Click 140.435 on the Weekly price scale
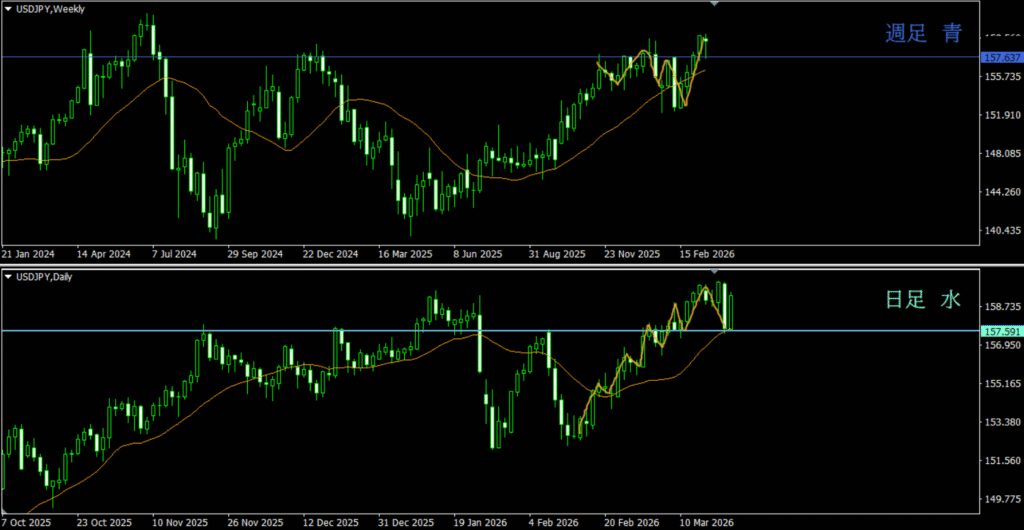Viewport: 1024px width, 530px height. coord(1001,231)
